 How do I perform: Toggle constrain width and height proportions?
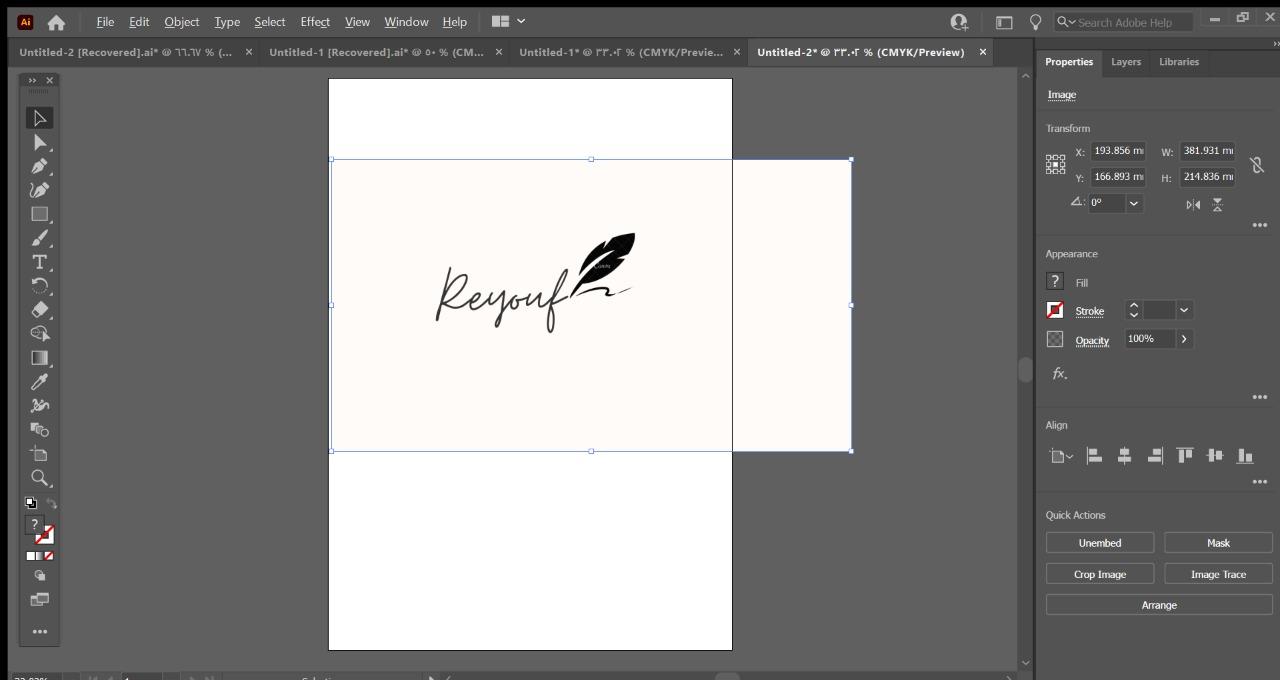pyautogui.click(x=1257, y=165)
